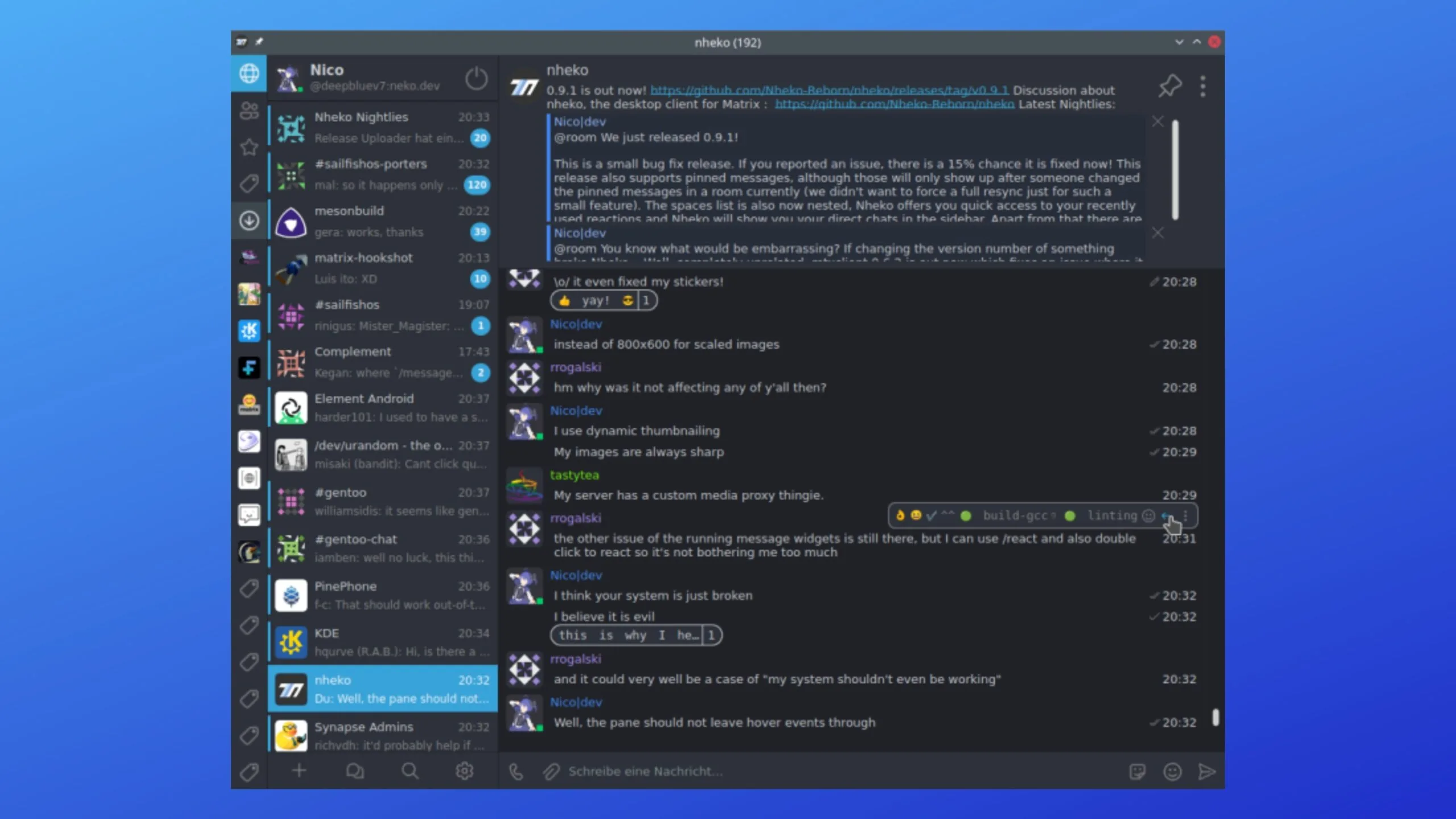Send message with paper plane icon
The width and height of the screenshot is (1456, 819).
pyautogui.click(x=1206, y=771)
